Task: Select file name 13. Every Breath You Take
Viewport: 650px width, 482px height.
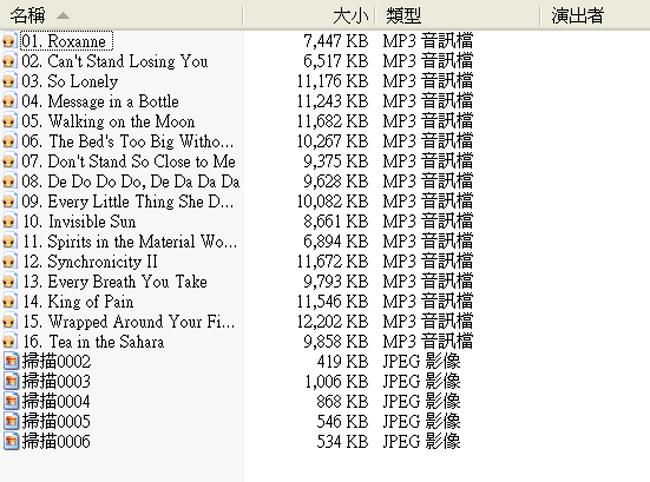Action: tap(114, 282)
